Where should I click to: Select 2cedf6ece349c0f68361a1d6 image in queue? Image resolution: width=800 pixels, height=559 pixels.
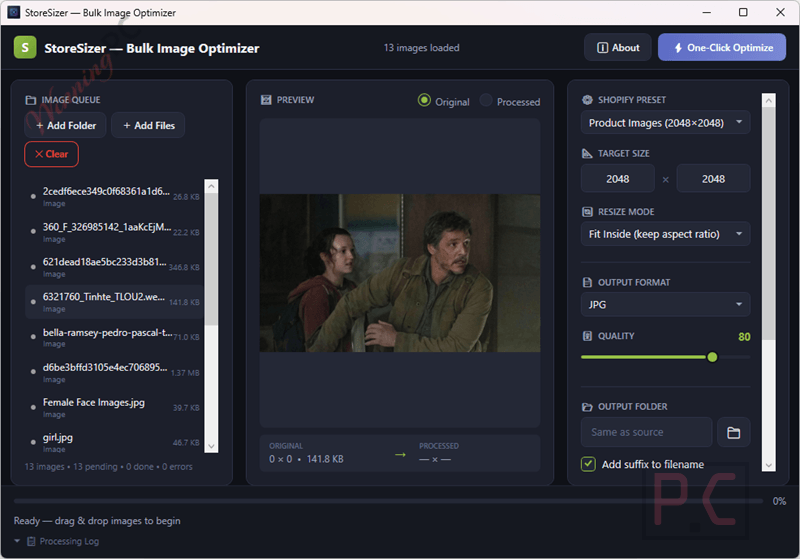point(115,196)
